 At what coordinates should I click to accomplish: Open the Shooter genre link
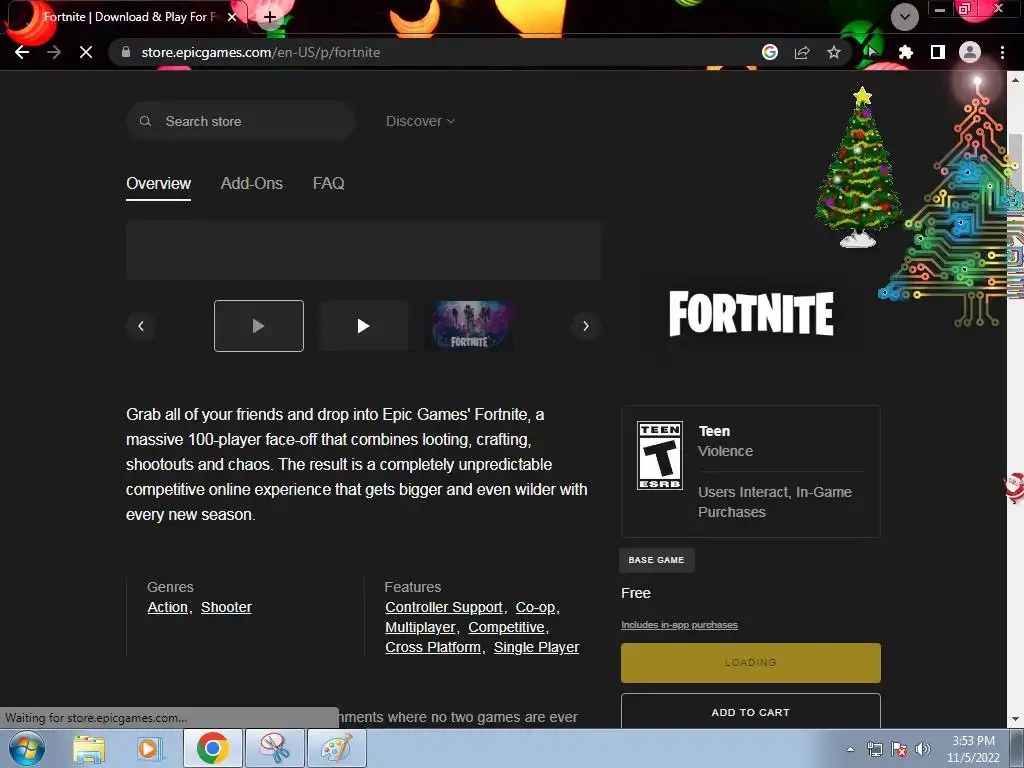pyautogui.click(x=226, y=607)
